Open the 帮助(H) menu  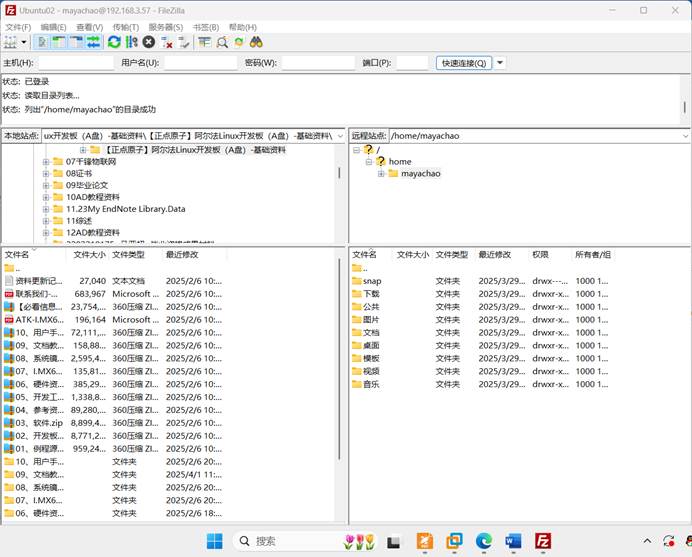pyautogui.click(x=243, y=27)
